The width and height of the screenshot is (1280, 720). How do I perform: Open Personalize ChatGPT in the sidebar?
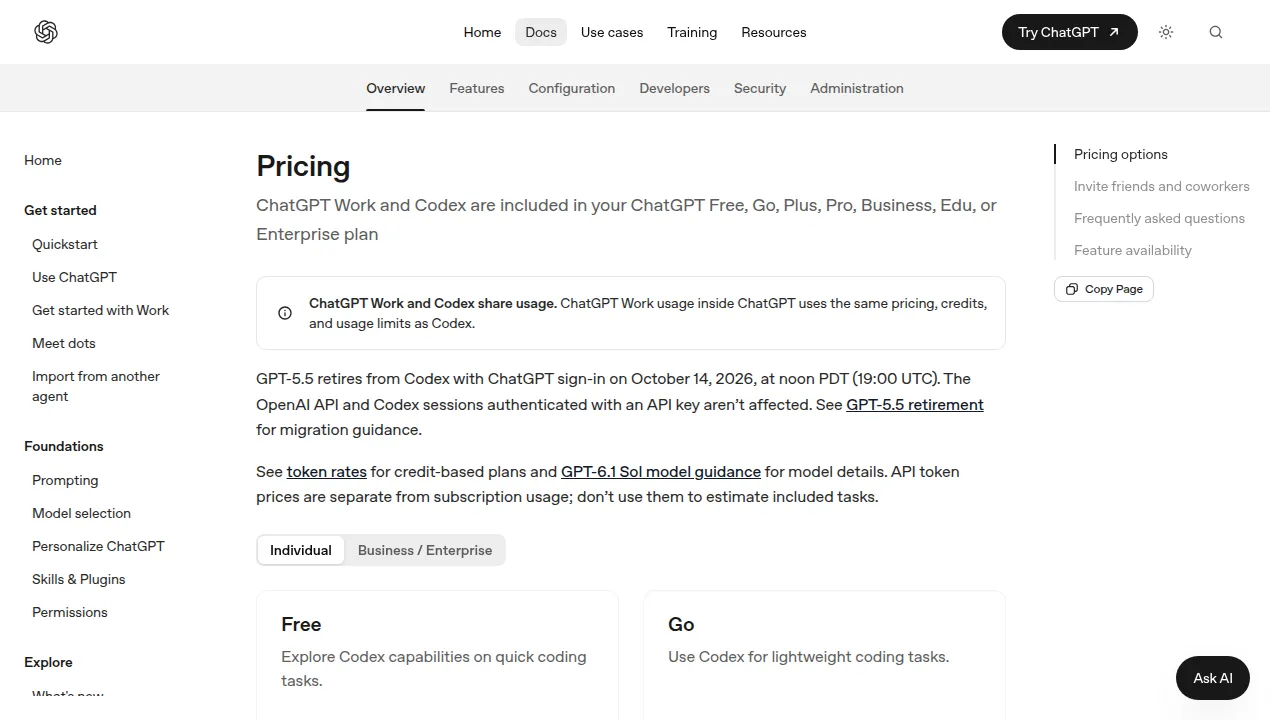click(98, 546)
